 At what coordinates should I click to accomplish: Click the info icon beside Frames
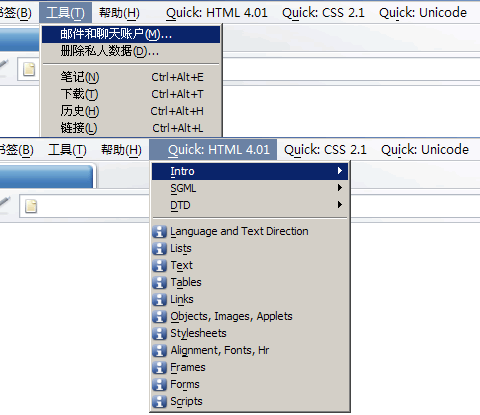pyautogui.click(x=159, y=367)
